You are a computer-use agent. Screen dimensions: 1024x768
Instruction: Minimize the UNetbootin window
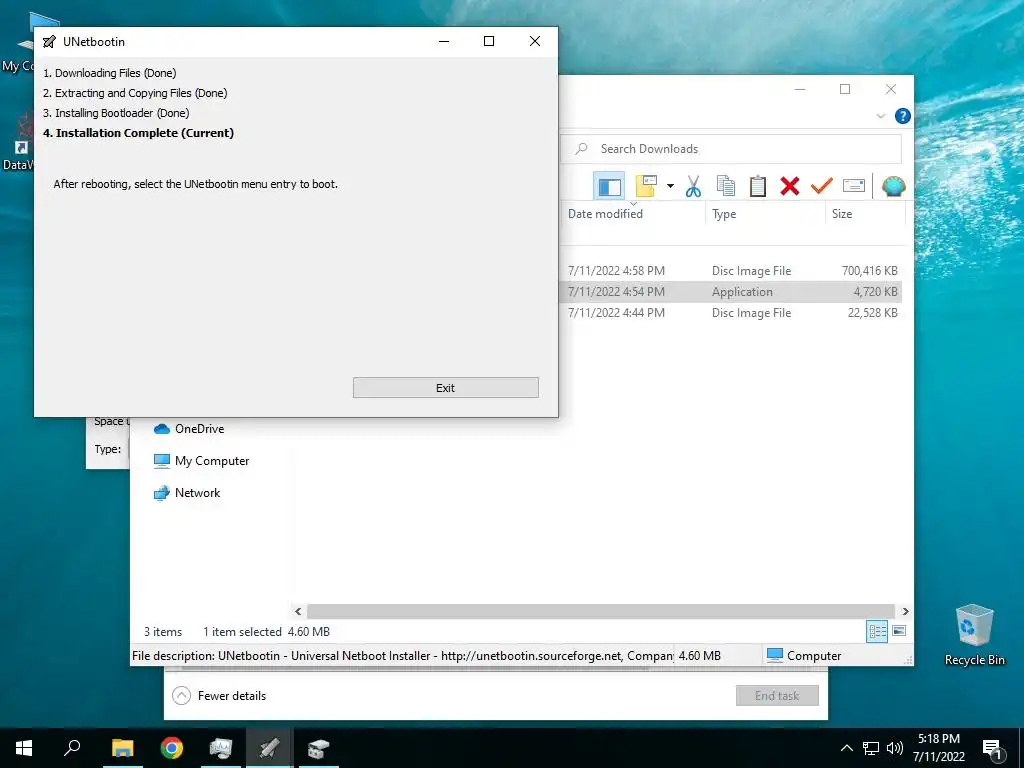tap(444, 41)
